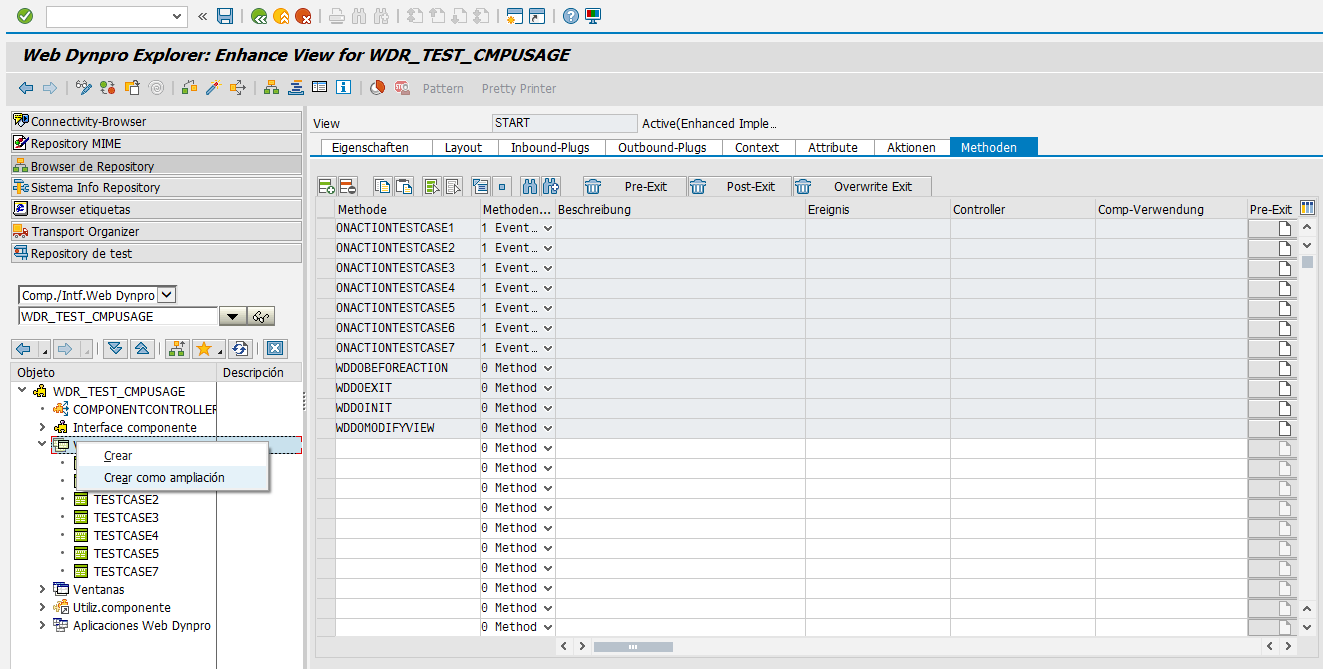Image resolution: width=1323 pixels, height=669 pixels.
Task: Open the method type dropdown for WDDOINIT
Action: (547, 408)
